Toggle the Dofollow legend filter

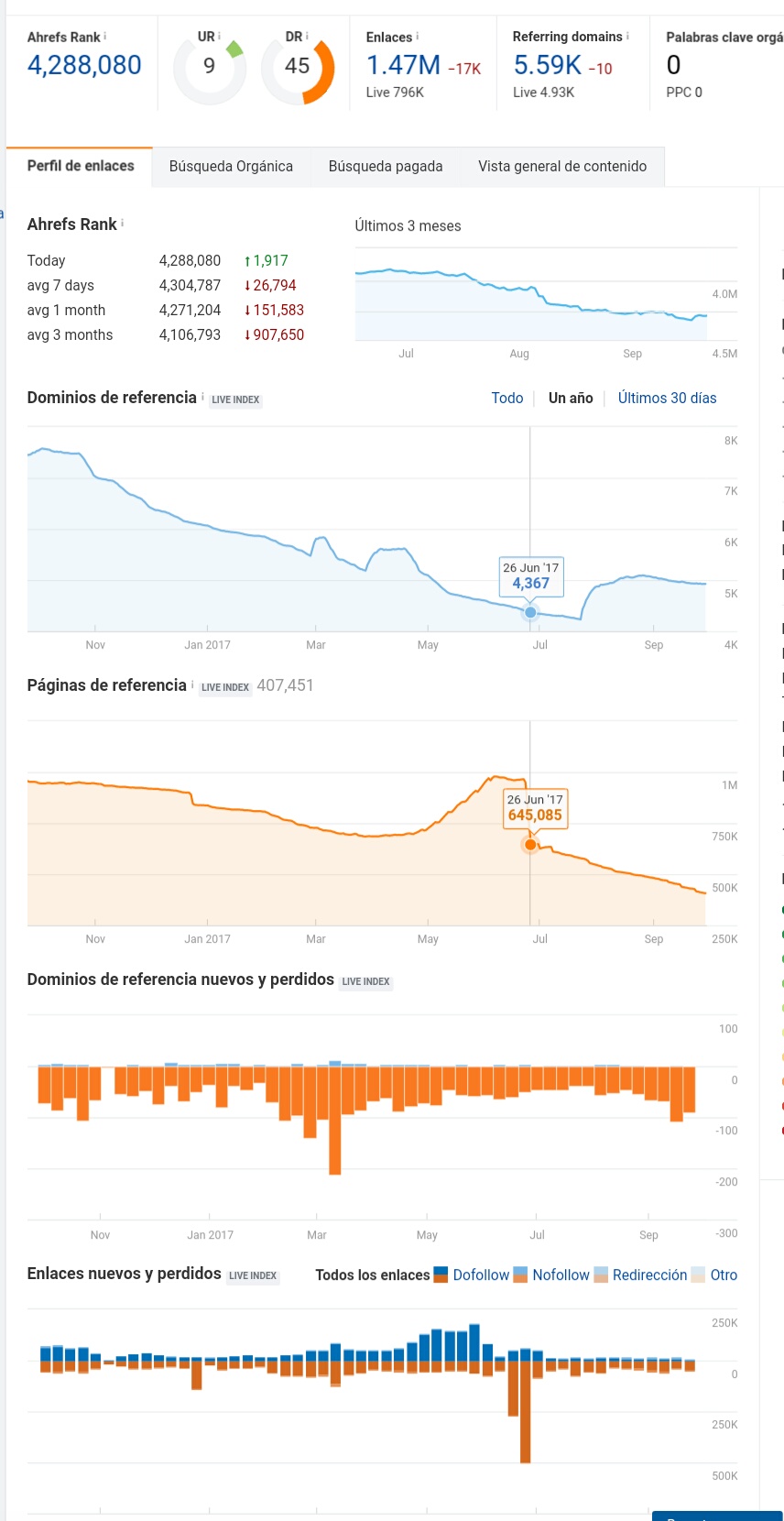click(472, 1275)
